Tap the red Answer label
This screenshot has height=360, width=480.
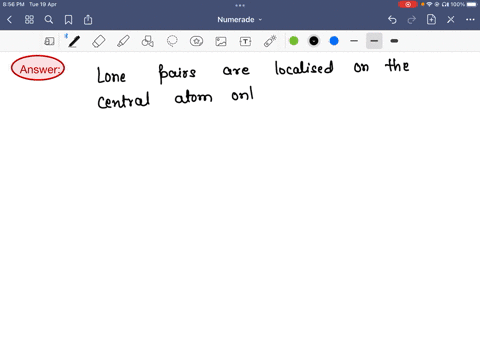point(38,68)
